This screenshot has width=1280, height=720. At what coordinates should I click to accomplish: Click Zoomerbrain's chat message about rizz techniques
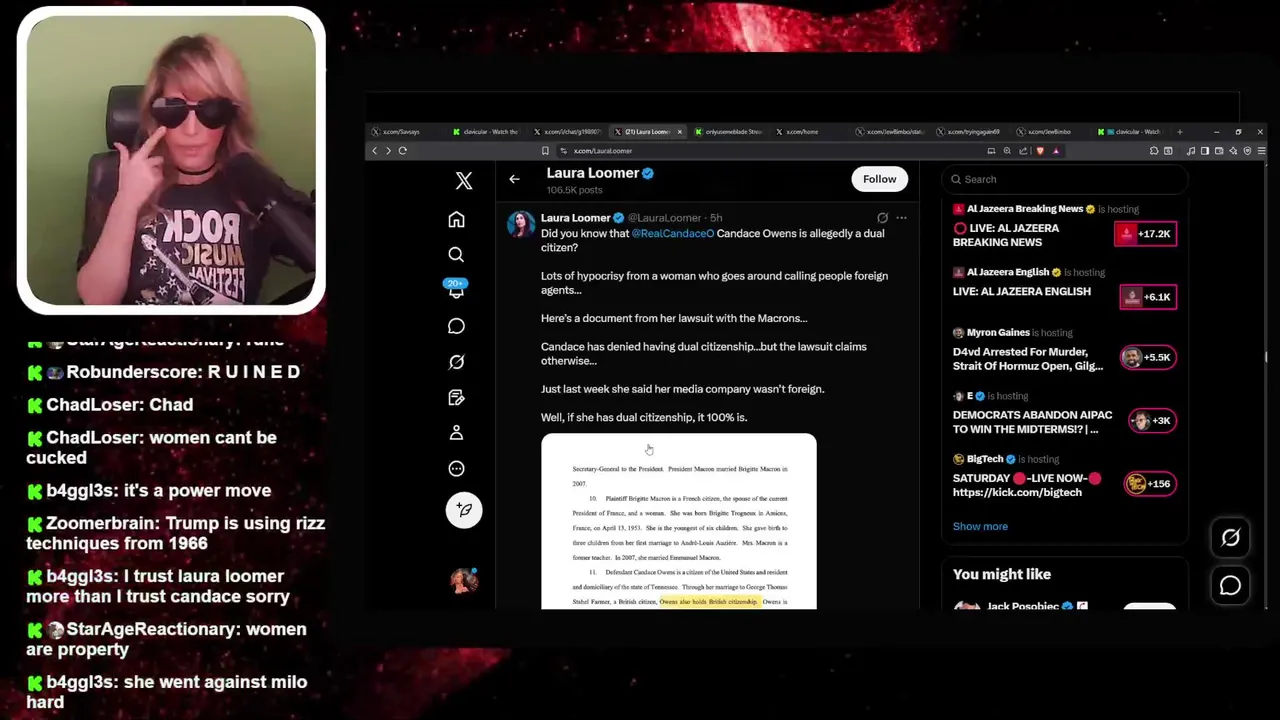click(x=175, y=533)
